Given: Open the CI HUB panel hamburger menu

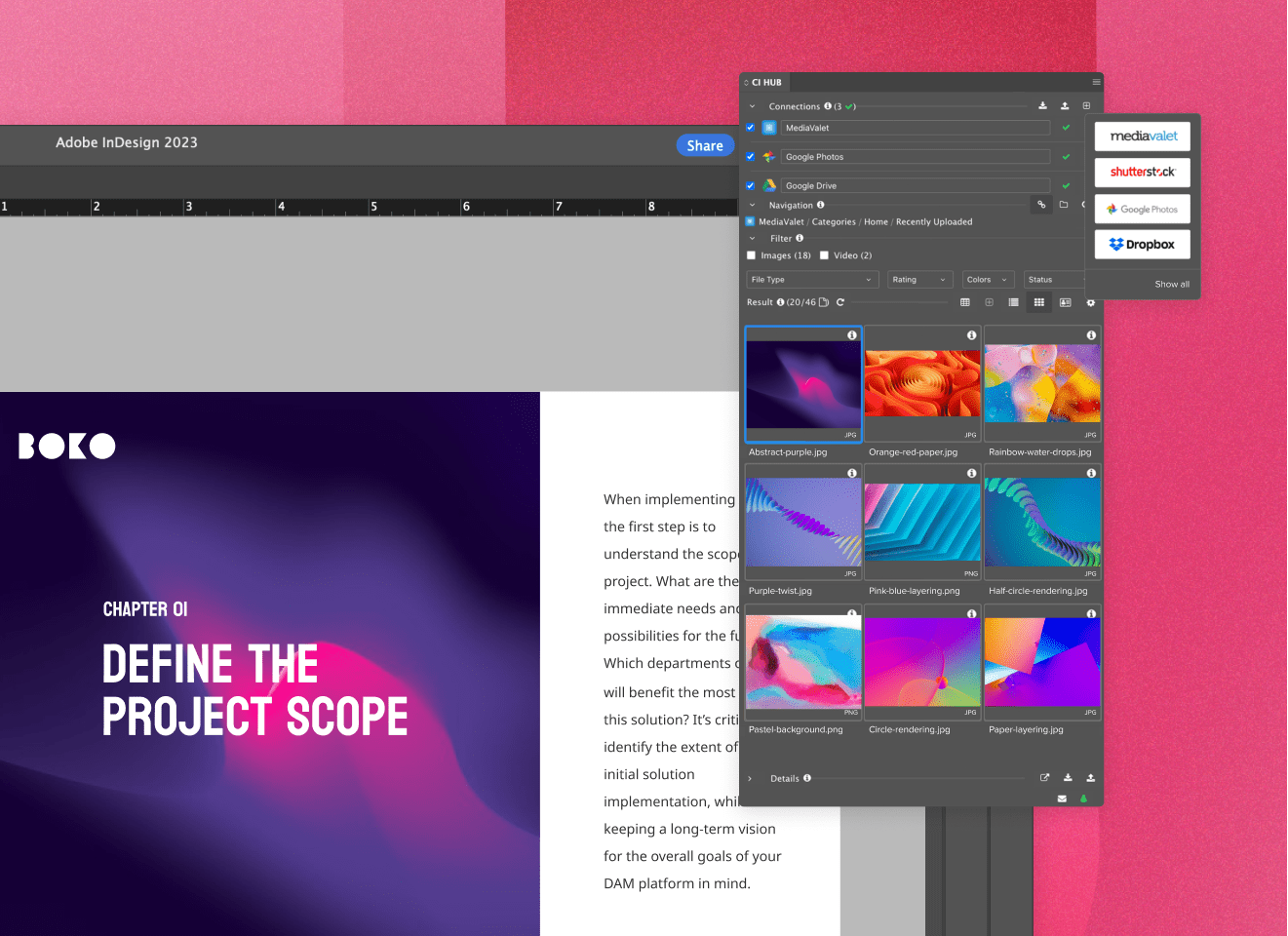Looking at the screenshot, I should click(1096, 82).
